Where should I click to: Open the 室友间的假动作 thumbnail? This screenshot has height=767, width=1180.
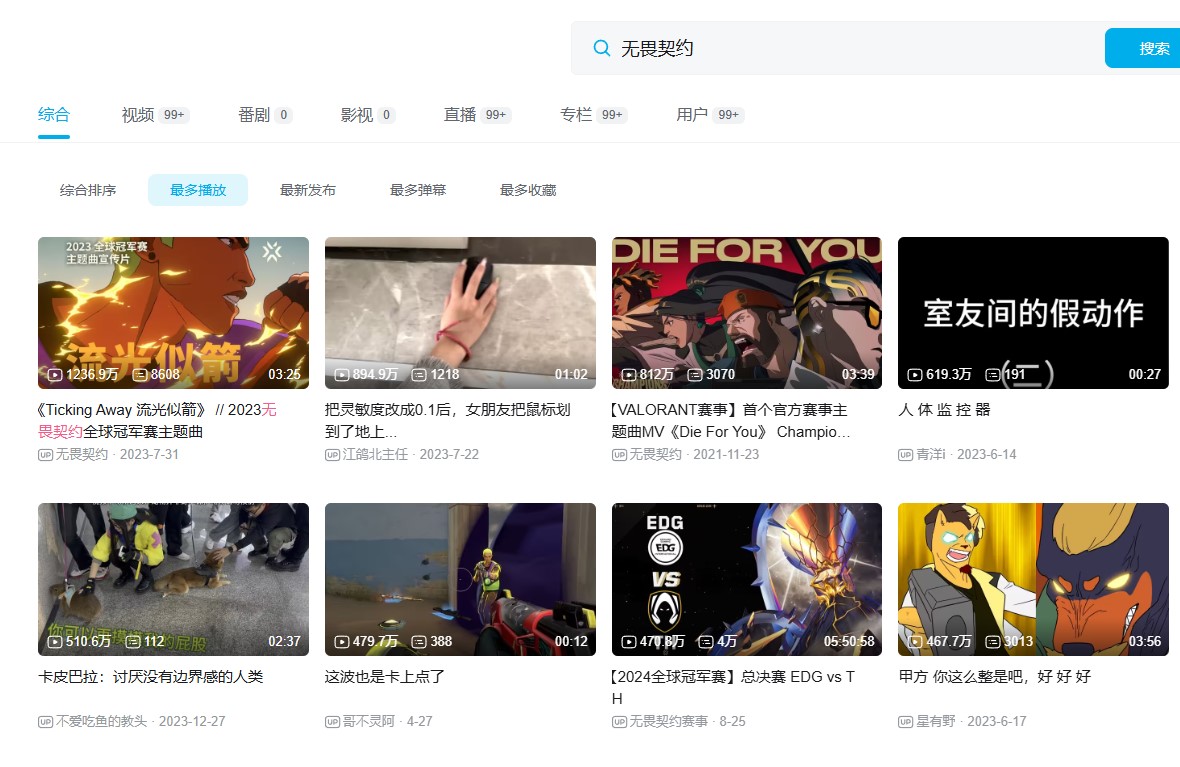pos(1033,313)
